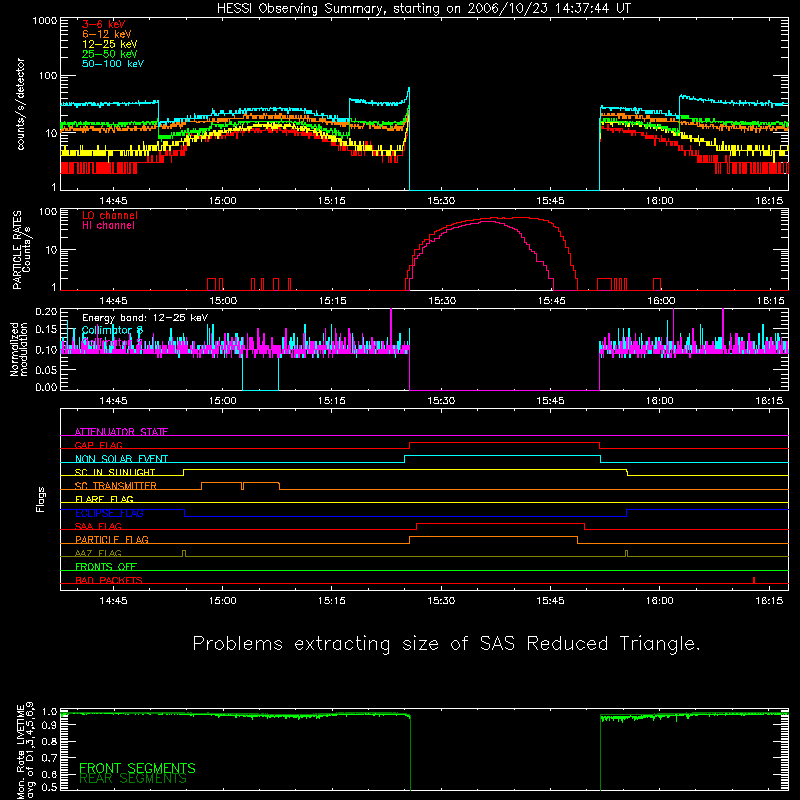Screen dimensions: 800x800
Task: Click the red BAD PACKETS marker near 16:15
Action: coord(754,580)
